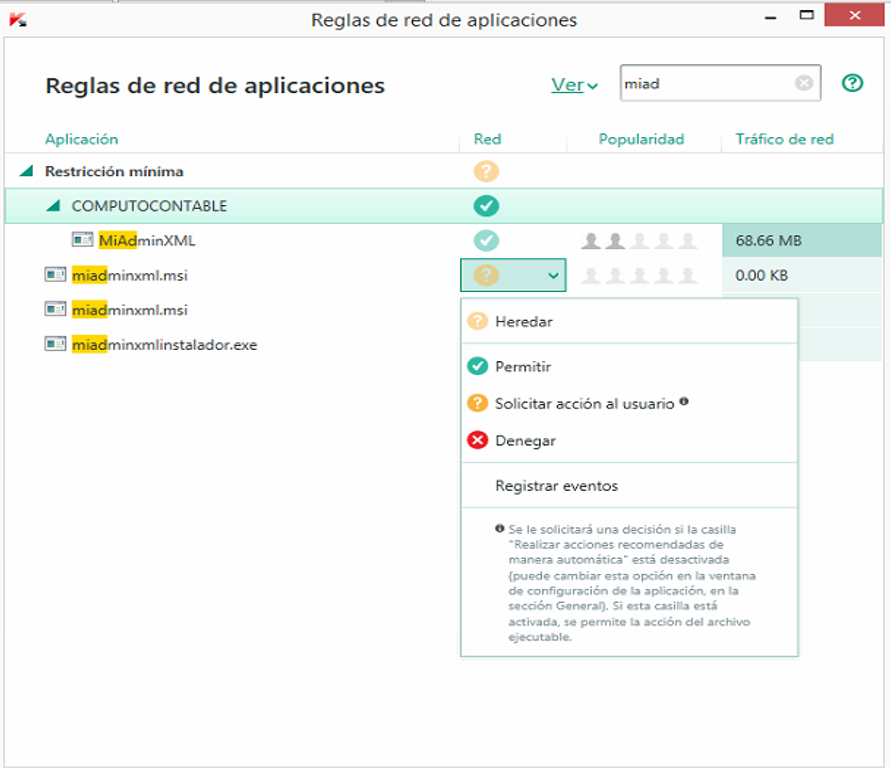Choose Permitir in the dropdown menu

pyautogui.click(x=523, y=367)
